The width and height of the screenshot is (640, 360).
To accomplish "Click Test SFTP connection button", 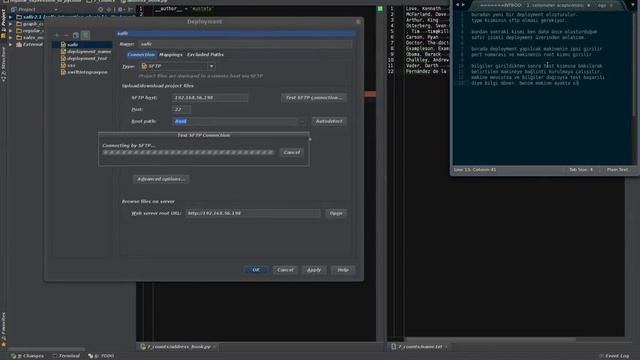I will [313, 98].
